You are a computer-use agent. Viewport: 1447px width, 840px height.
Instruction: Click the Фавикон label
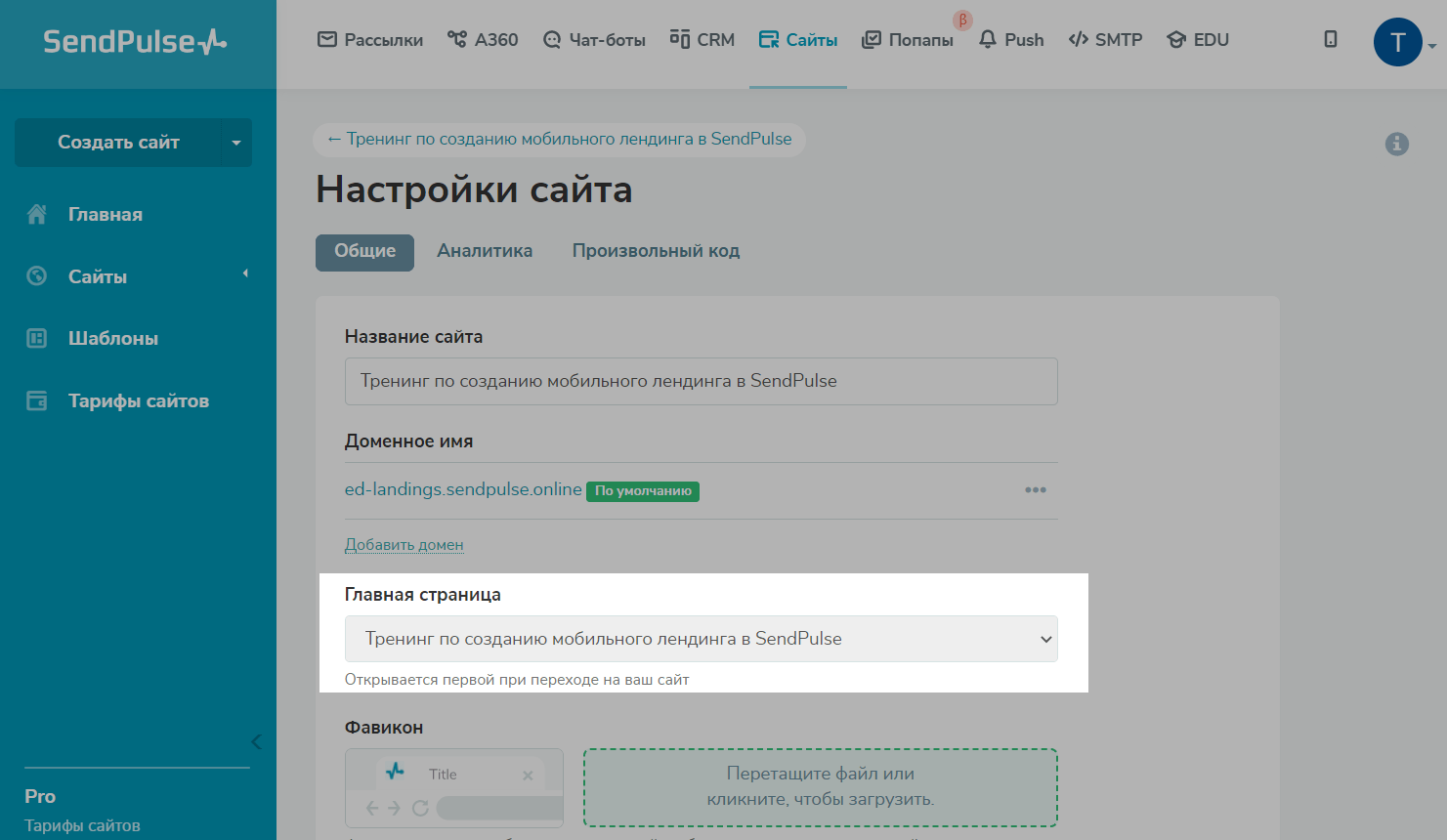[x=384, y=728]
